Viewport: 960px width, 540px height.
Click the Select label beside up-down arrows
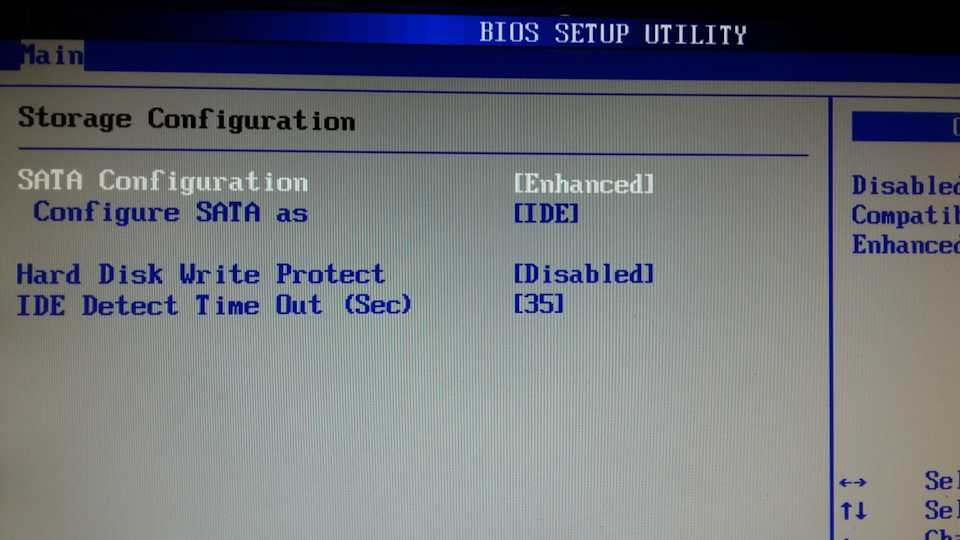[x=942, y=509]
